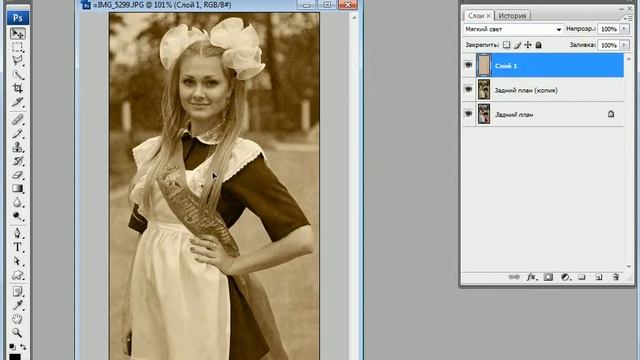Image resolution: width=640 pixels, height=360 pixels.
Task: Select the Notes tool
Action: [x=17, y=291]
